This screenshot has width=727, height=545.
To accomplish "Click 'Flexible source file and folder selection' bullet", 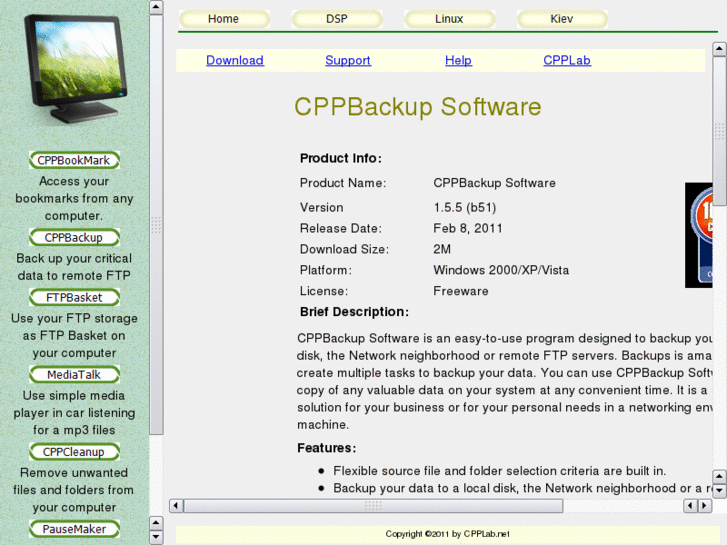I will click(499, 471).
